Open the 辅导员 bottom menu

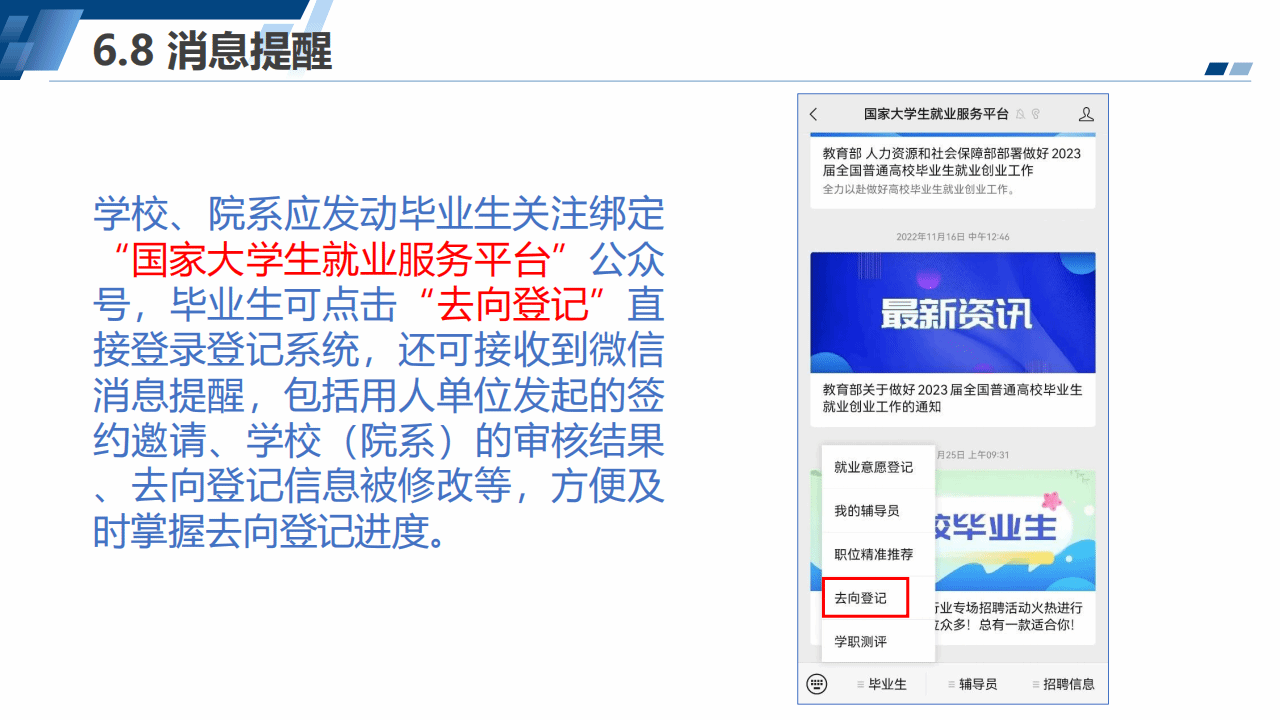(x=972, y=684)
